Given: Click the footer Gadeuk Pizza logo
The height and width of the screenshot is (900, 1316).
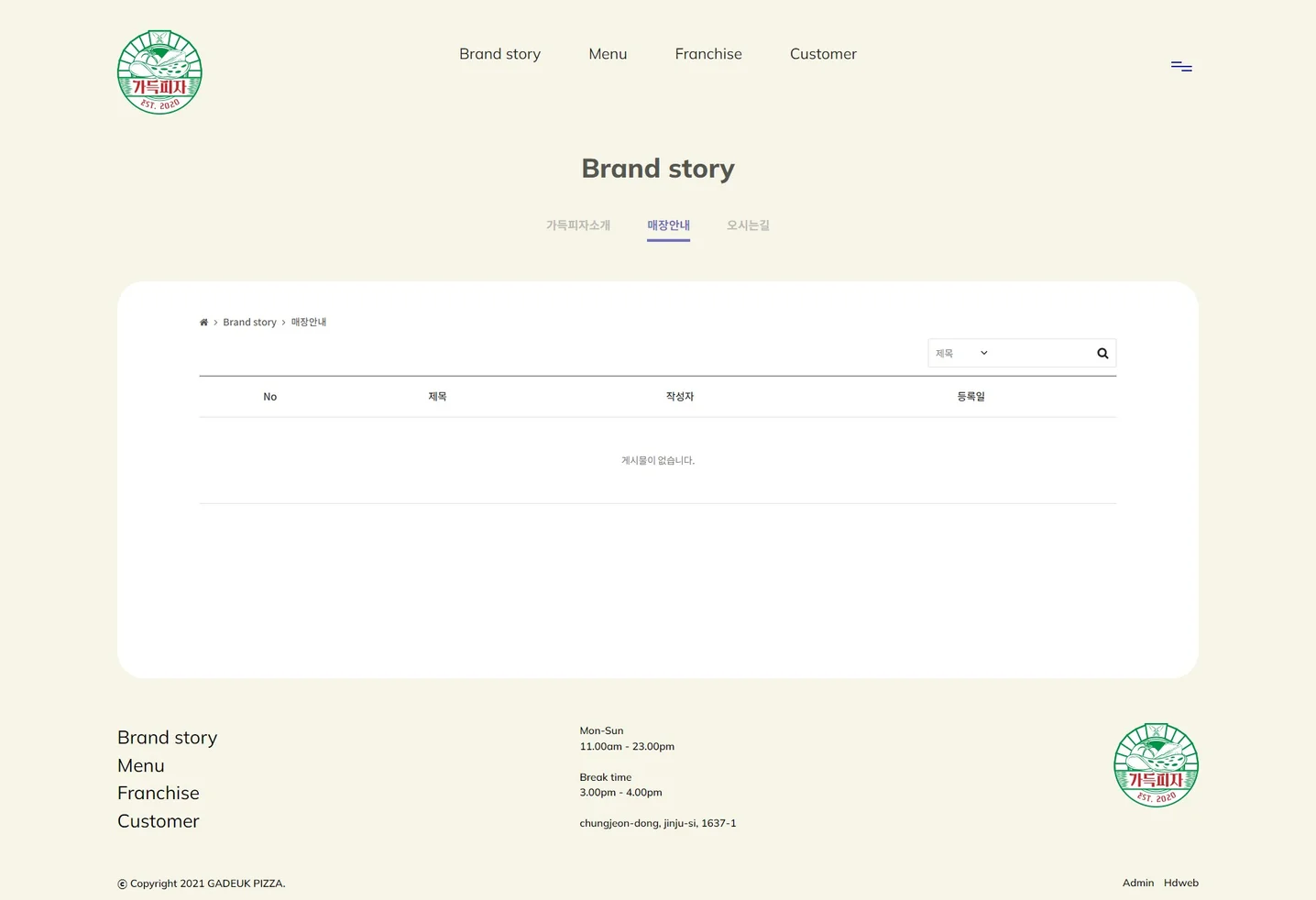Looking at the screenshot, I should click(1156, 765).
